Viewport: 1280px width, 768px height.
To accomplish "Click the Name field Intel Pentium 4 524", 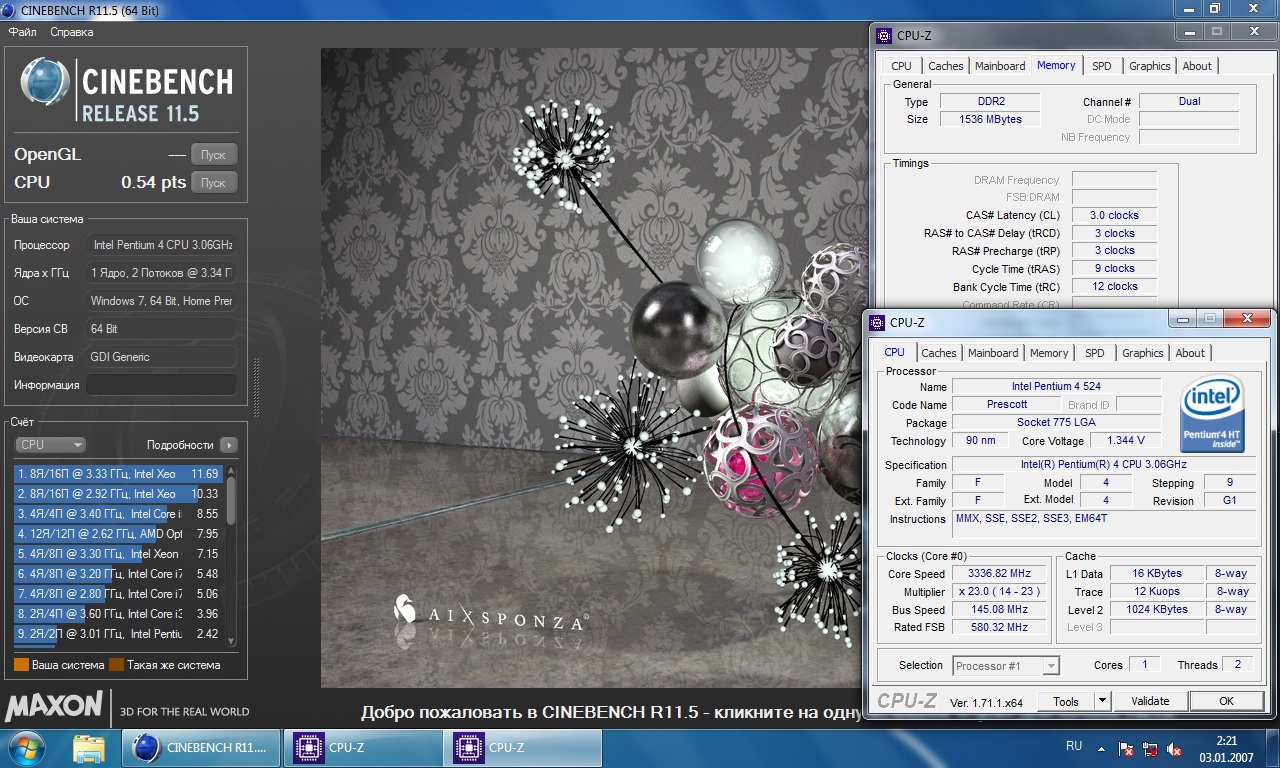I will pos(1056,386).
